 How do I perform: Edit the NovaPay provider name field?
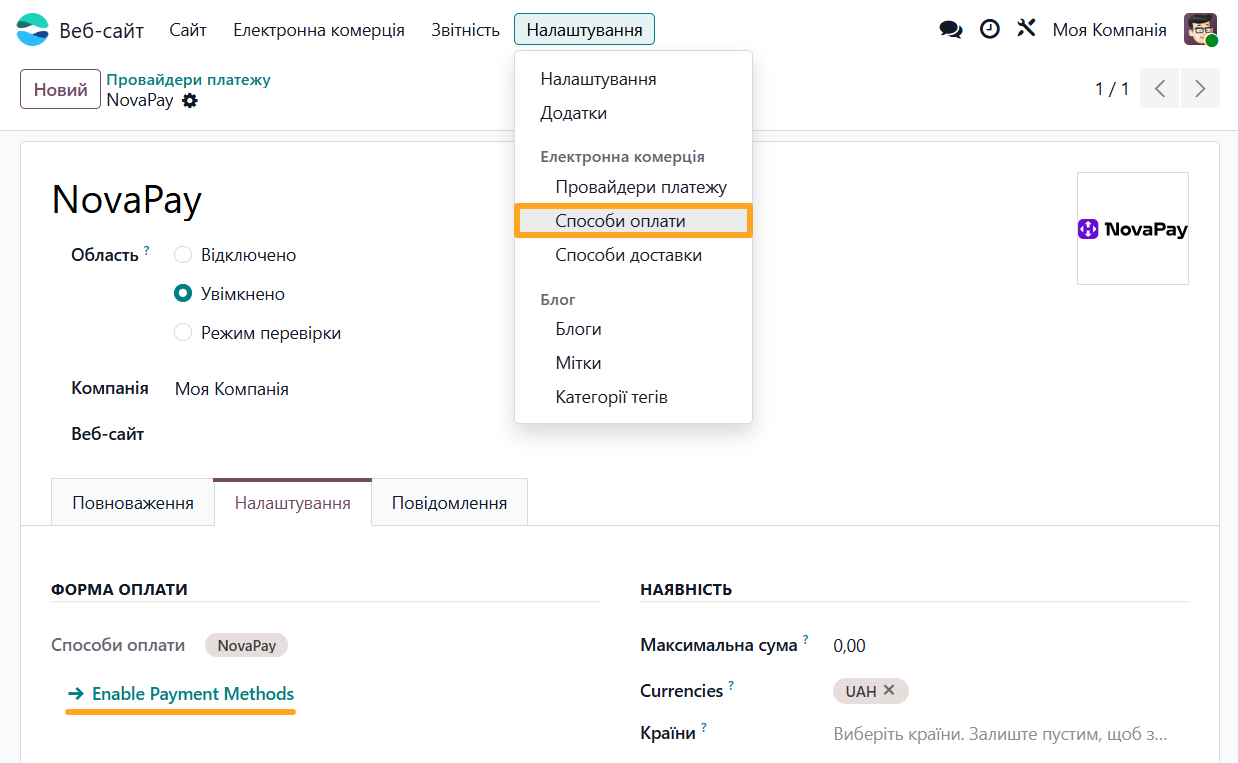click(x=127, y=200)
